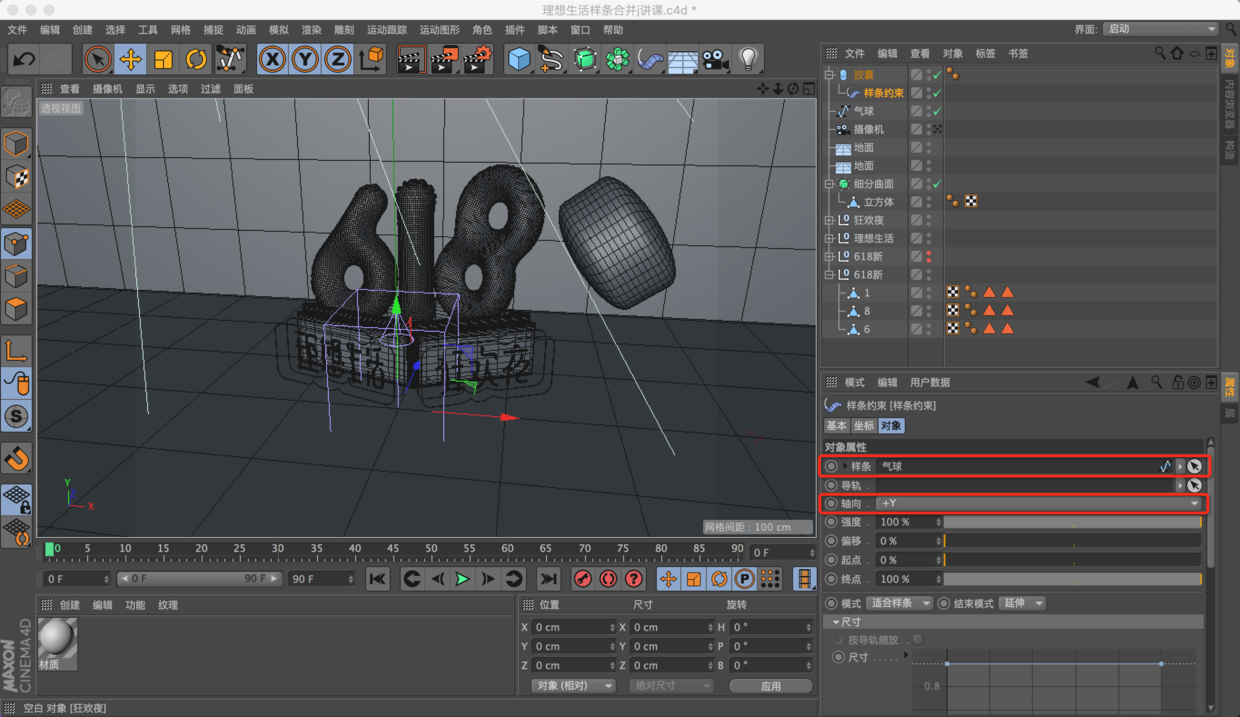
Task: Open the 运动图形 menu
Action: click(x=440, y=30)
